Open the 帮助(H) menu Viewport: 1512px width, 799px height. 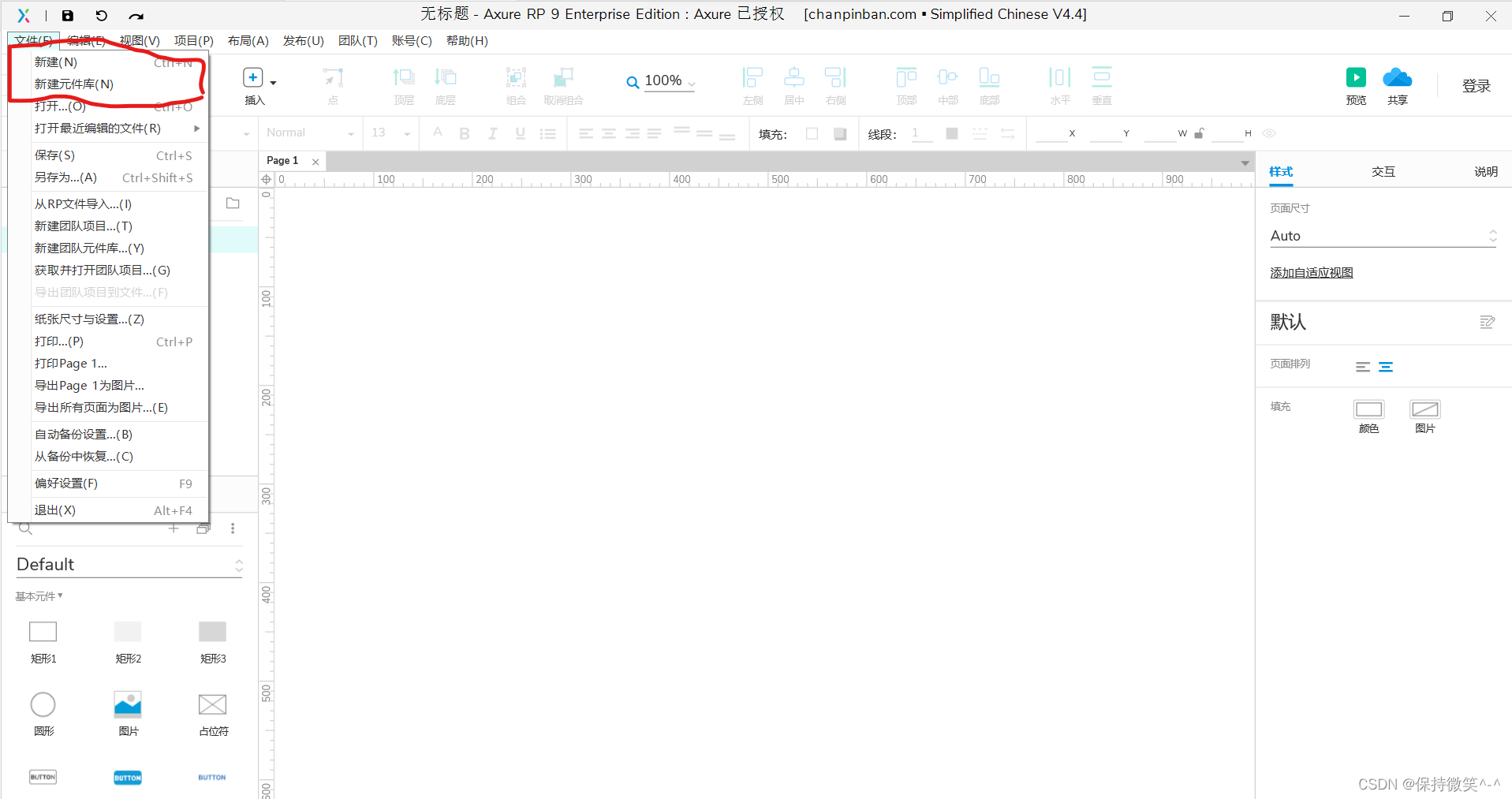coord(467,41)
